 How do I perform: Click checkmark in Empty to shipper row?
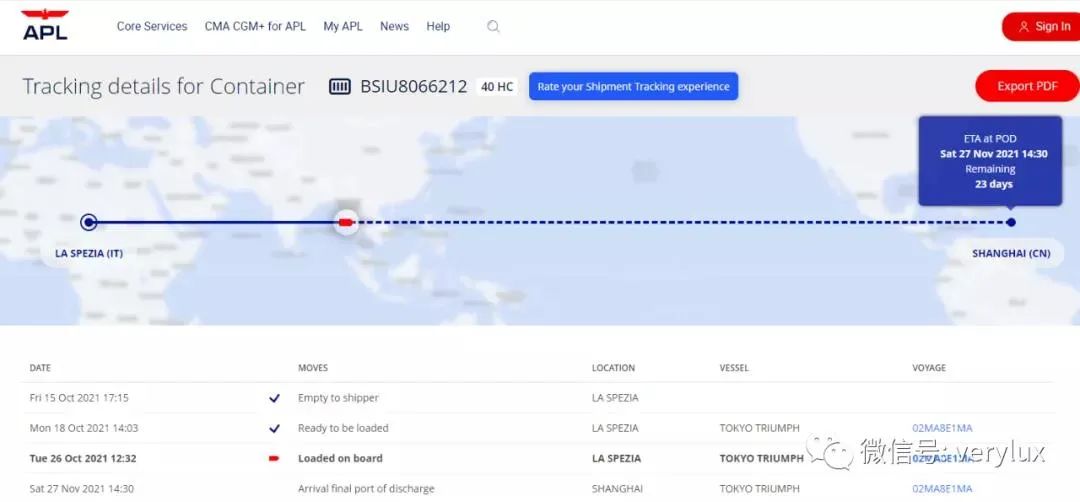pyautogui.click(x=275, y=398)
